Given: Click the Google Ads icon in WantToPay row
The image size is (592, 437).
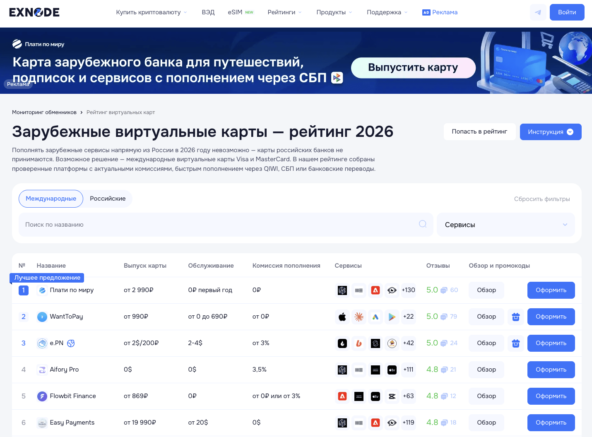Looking at the screenshot, I should (x=375, y=317).
